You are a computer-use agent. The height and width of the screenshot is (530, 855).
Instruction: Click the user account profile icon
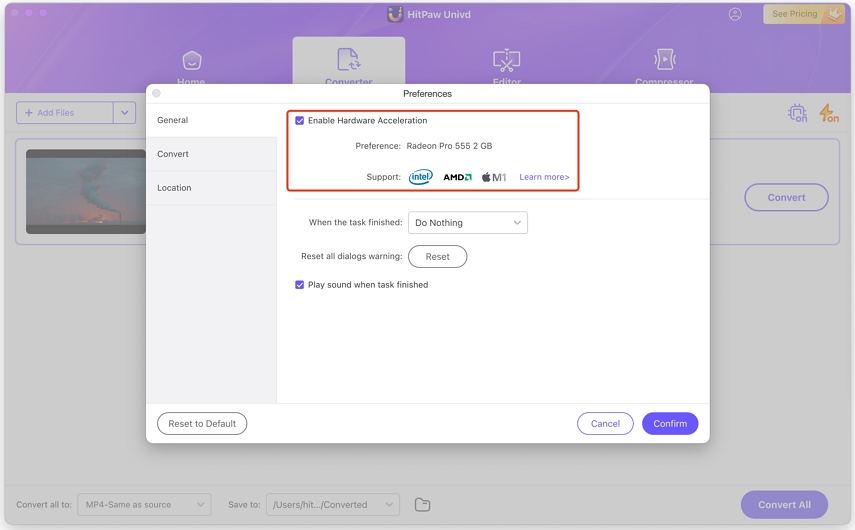pos(735,14)
